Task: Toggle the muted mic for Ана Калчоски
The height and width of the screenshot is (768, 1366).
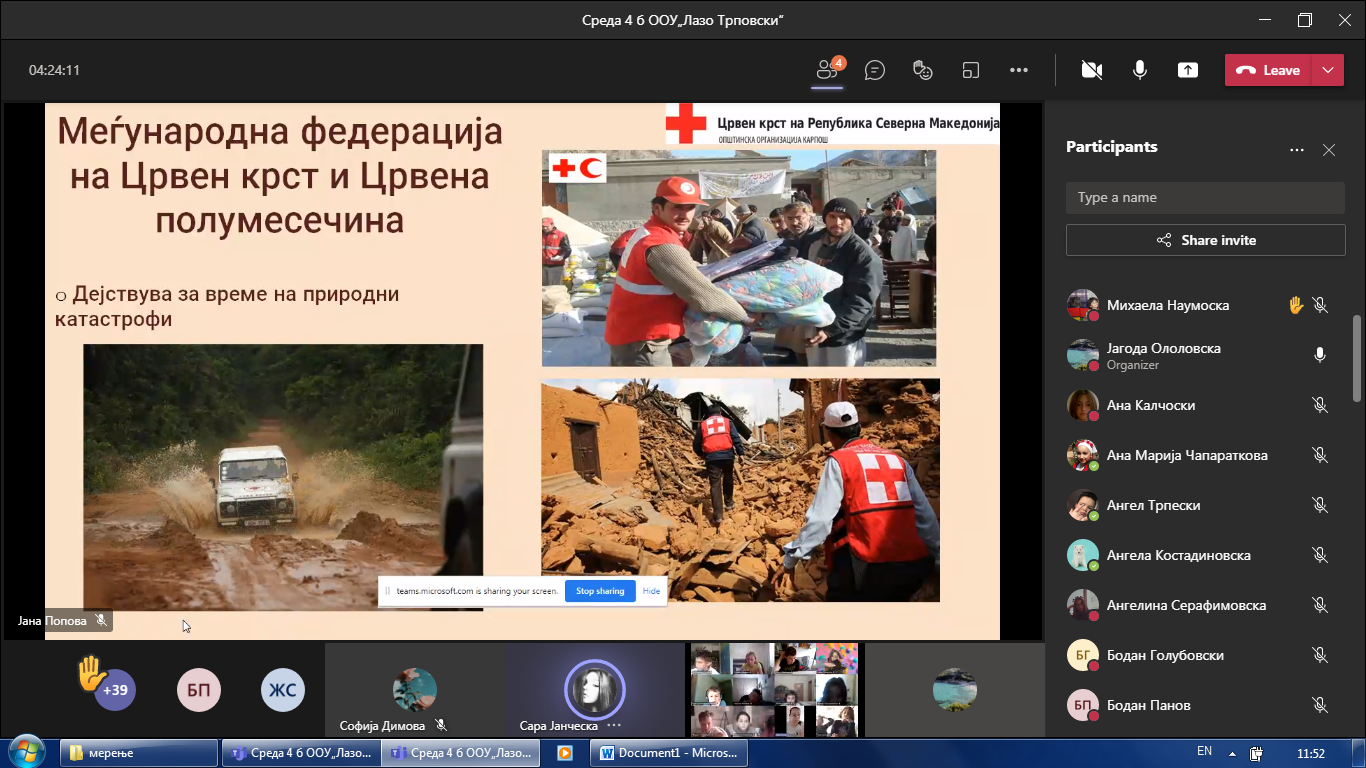Action: click(x=1320, y=405)
